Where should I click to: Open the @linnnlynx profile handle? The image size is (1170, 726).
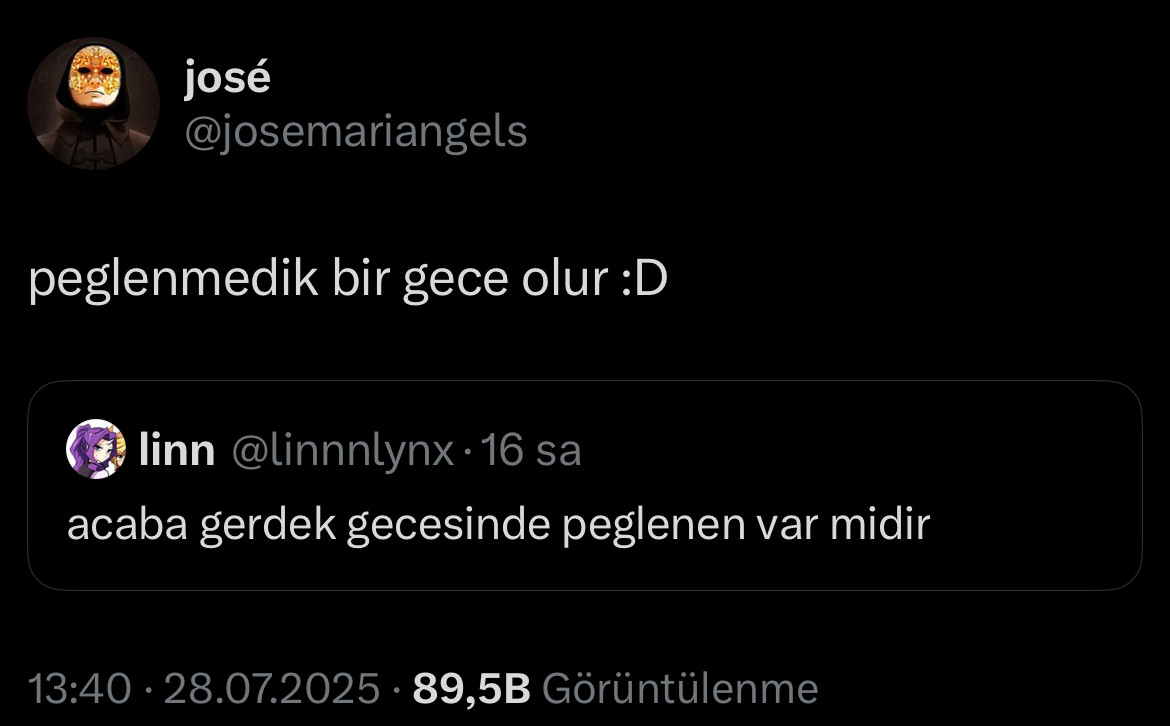tap(343, 451)
